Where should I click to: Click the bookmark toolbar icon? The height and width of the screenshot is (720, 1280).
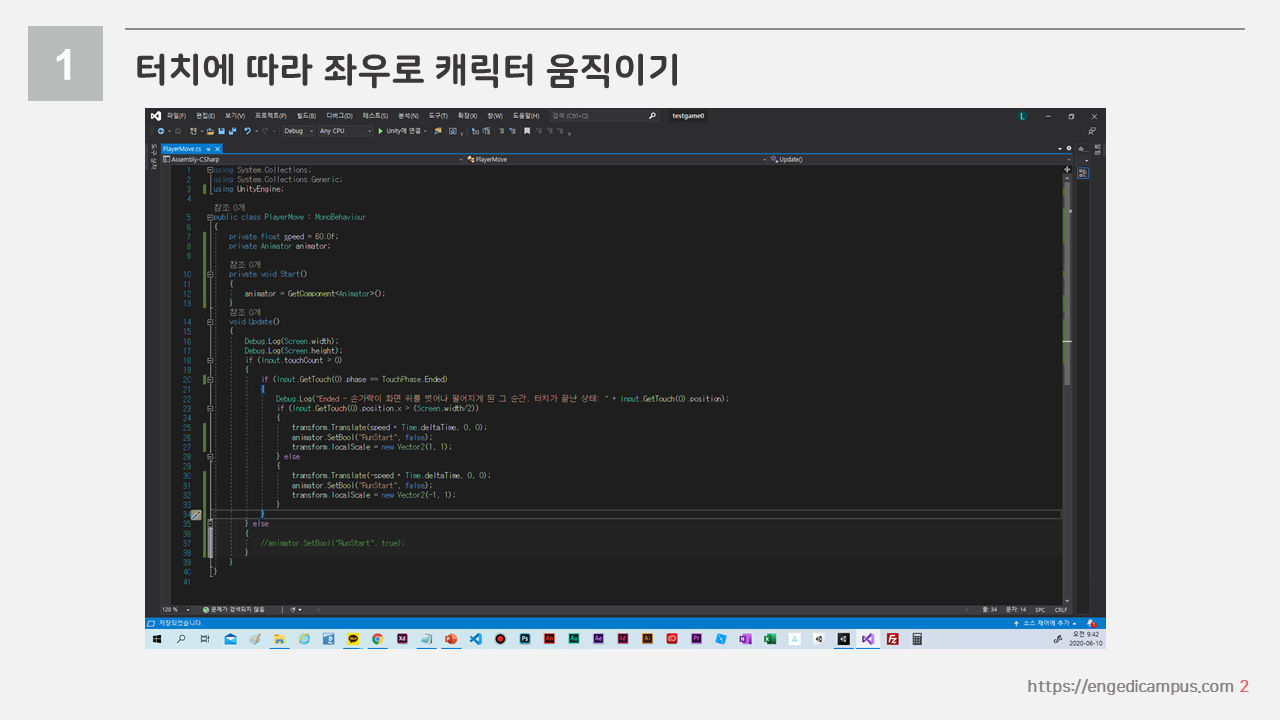tap(527, 131)
